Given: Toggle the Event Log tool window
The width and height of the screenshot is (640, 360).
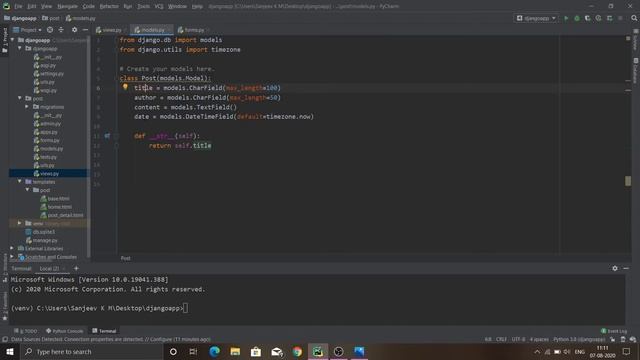Looking at the screenshot, I should click(614, 331).
